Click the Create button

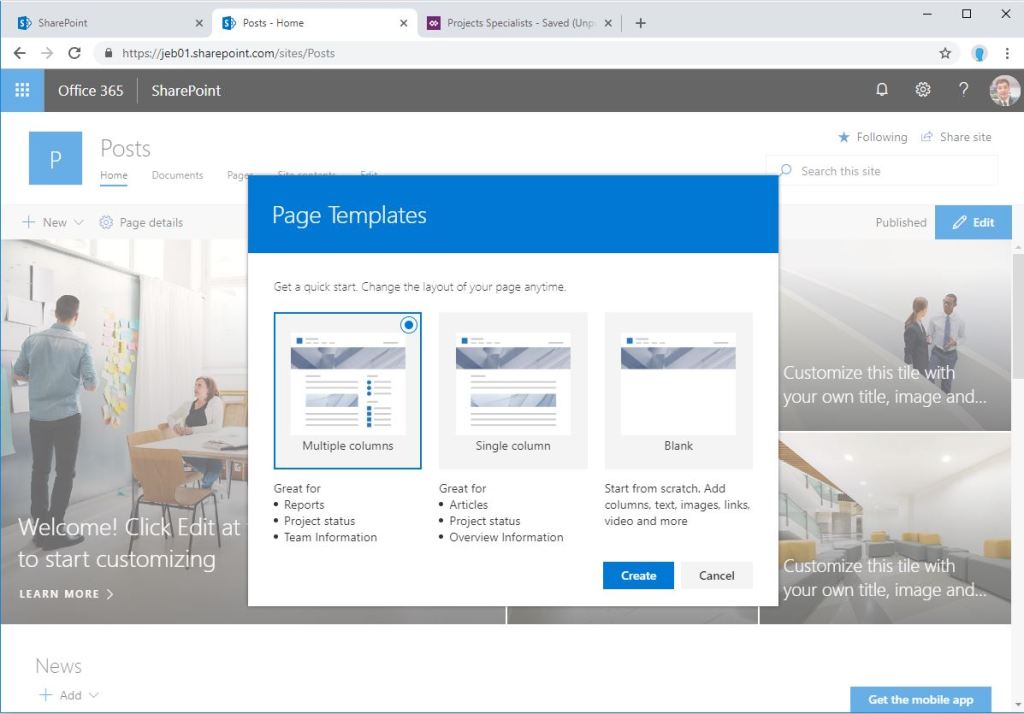[637, 575]
